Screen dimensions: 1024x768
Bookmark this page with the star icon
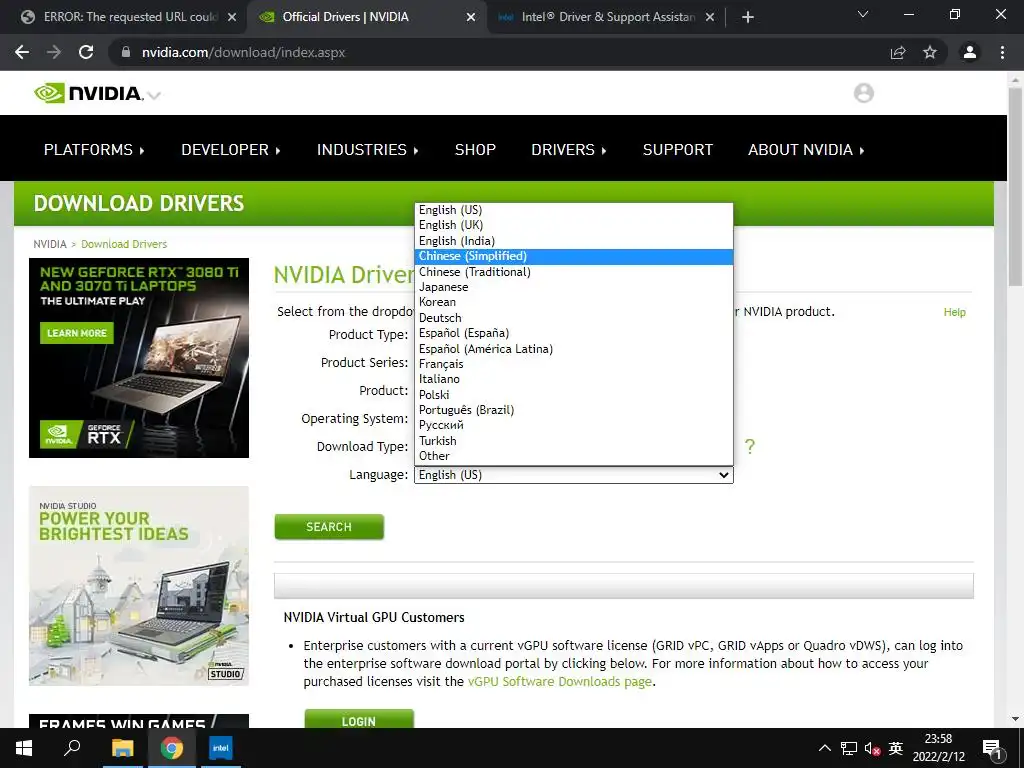point(930,52)
